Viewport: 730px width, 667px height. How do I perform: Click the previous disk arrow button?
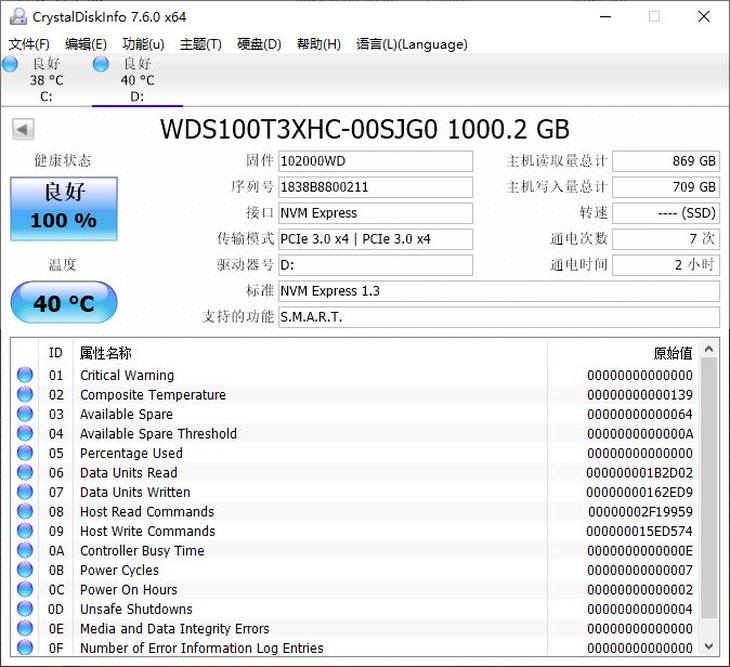point(23,129)
